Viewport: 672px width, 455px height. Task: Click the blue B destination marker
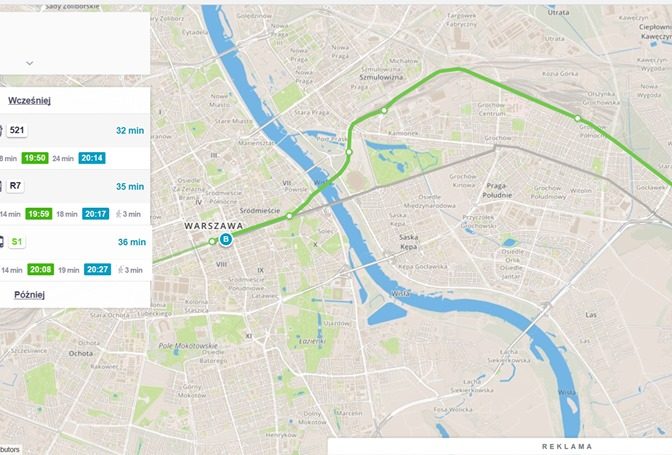[225, 239]
